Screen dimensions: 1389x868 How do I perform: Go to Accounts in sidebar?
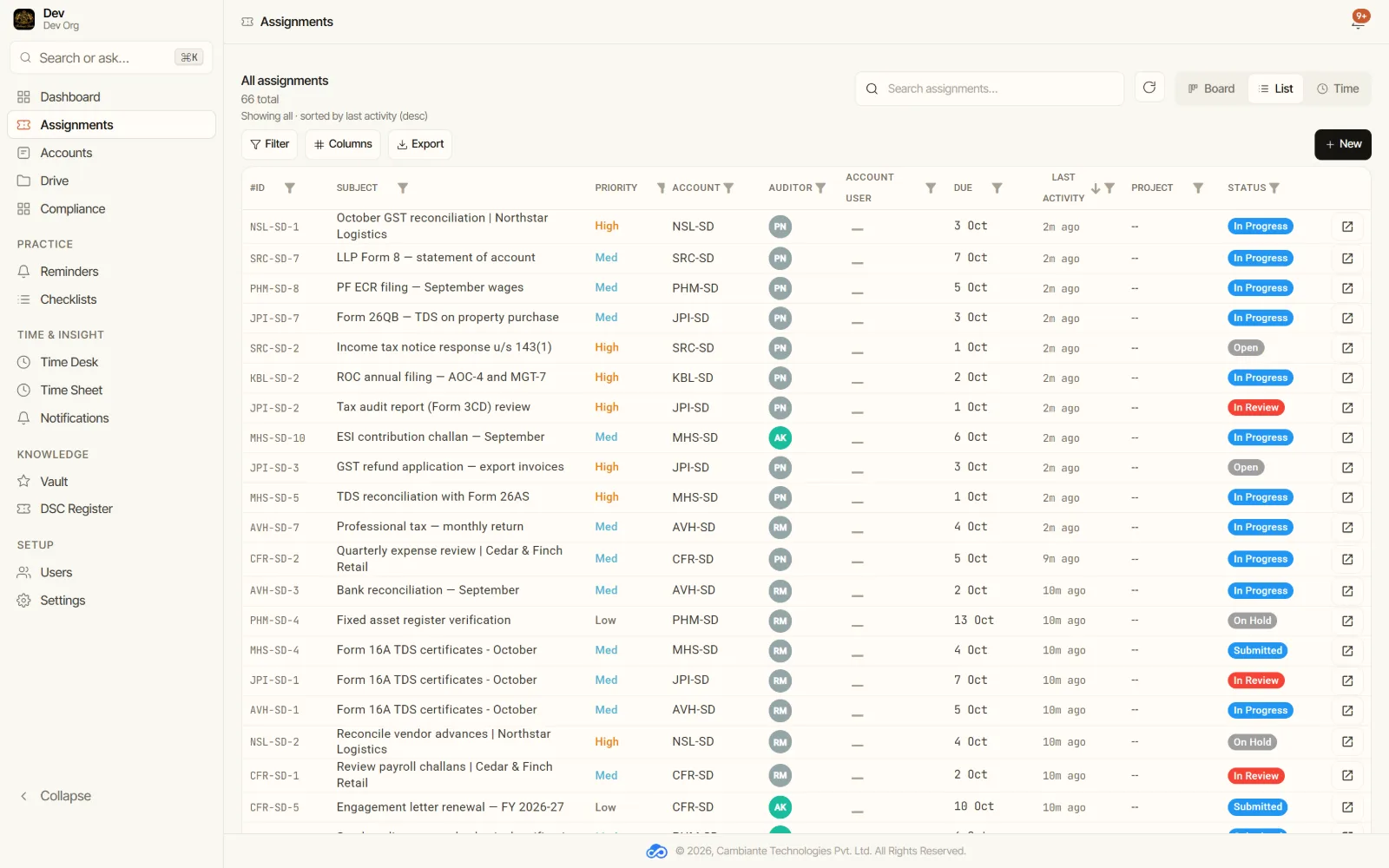tap(111, 153)
